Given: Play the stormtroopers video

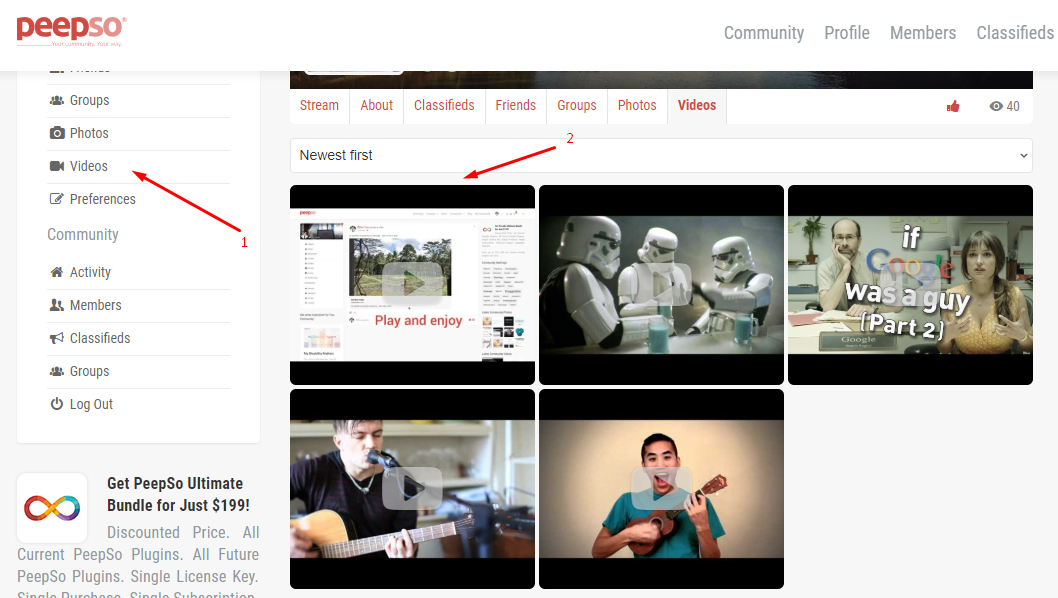Looking at the screenshot, I should [661, 285].
